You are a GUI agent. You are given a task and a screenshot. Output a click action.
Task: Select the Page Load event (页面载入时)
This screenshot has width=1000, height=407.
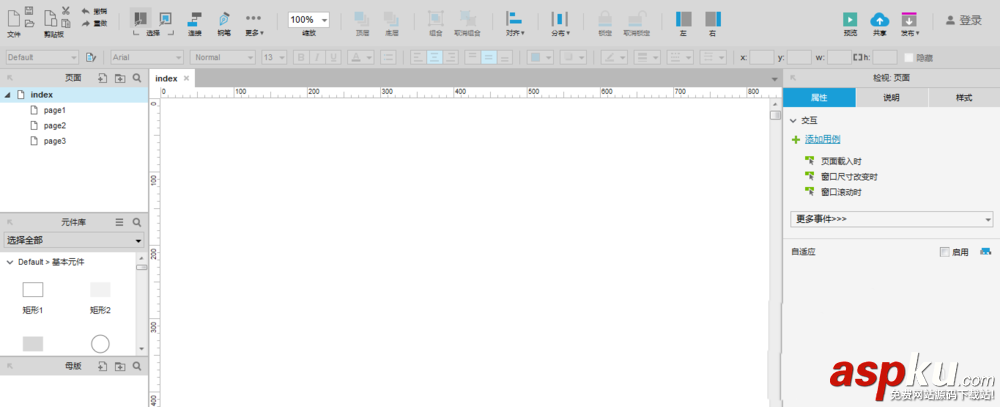point(841,161)
